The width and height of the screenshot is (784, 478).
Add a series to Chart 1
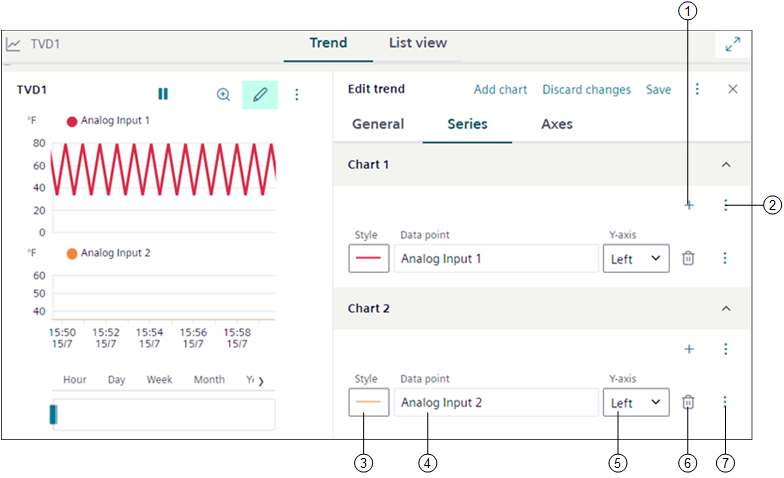coord(688,205)
